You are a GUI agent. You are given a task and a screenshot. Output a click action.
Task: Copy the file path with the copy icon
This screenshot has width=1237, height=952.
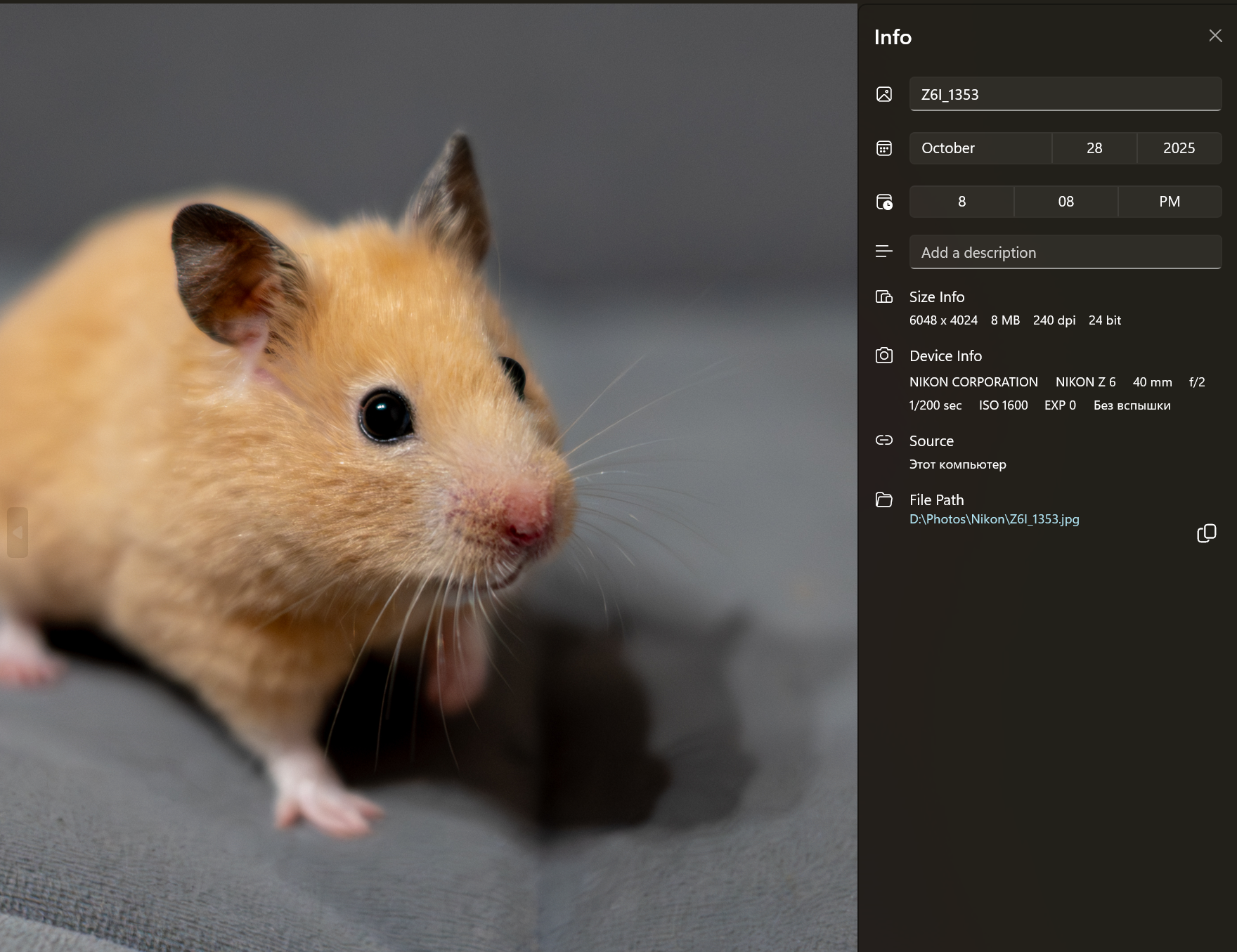point(1206,534)
